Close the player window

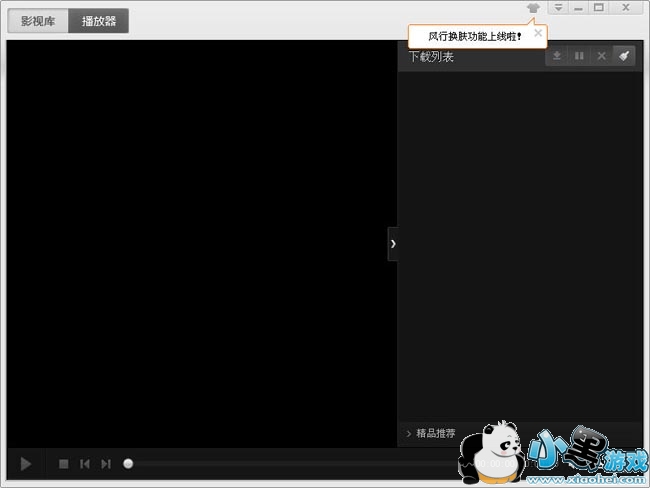626,7
